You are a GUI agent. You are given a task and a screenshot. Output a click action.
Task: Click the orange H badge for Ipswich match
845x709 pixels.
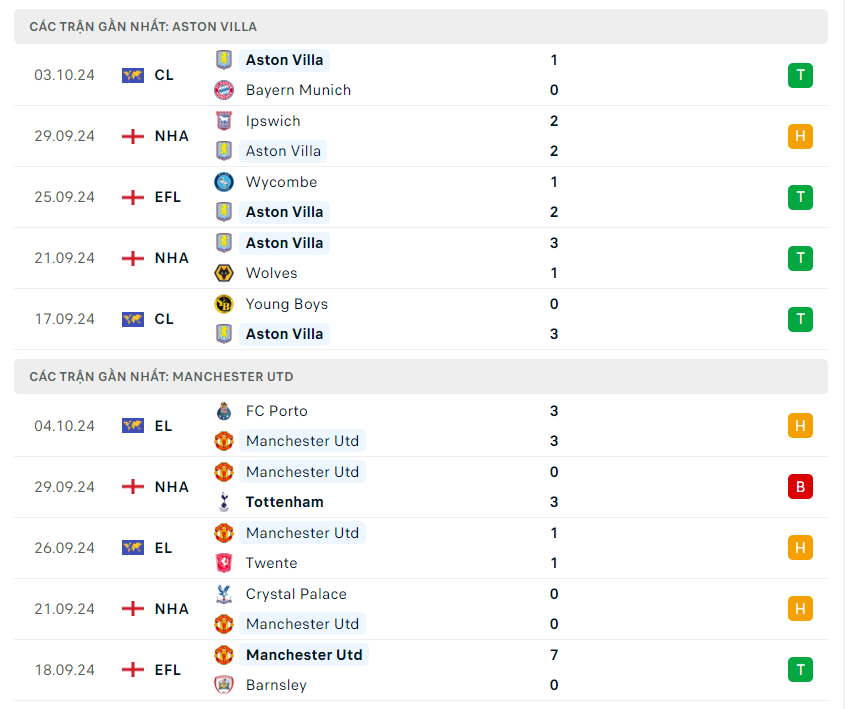[800, 136]
